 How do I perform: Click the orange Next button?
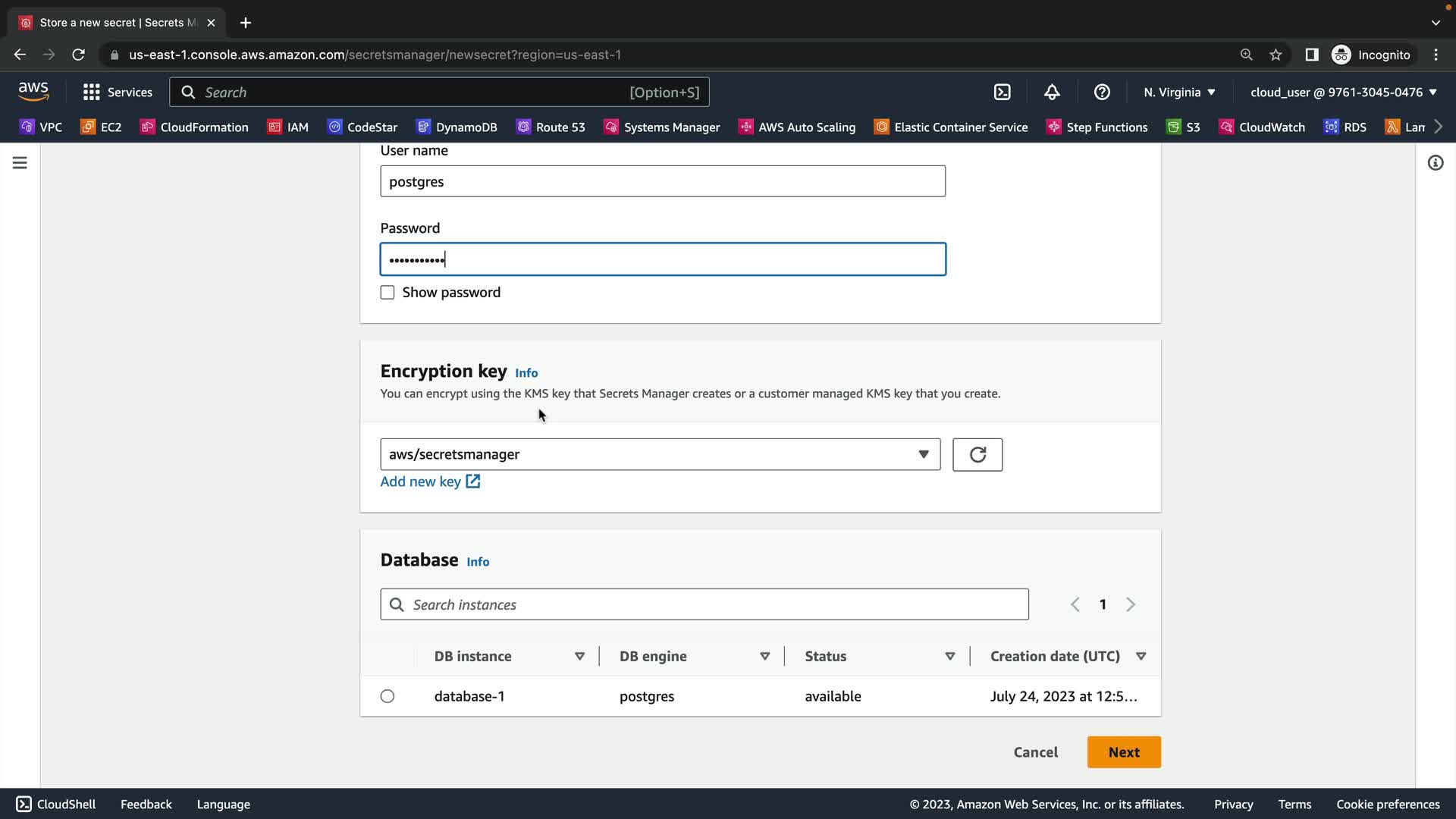pyautogui.click(x=1123, y=752)
